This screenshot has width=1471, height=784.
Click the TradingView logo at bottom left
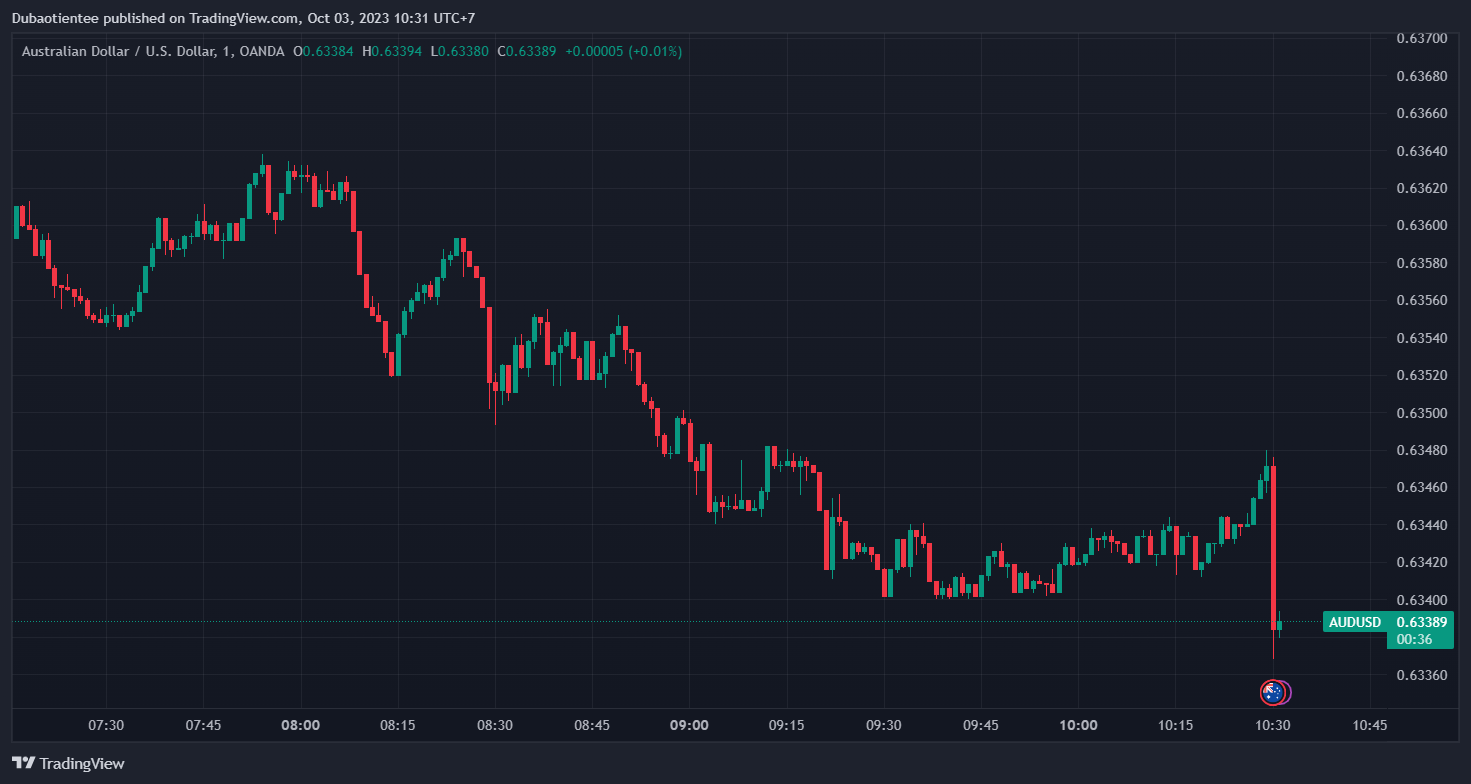click(68, 763)
